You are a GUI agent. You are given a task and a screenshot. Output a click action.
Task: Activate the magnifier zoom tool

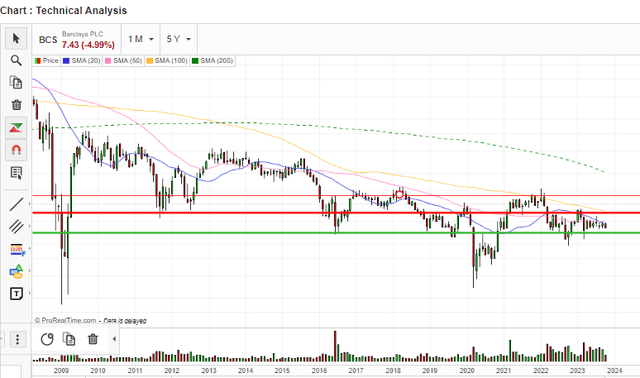click(x=16, y=60)
